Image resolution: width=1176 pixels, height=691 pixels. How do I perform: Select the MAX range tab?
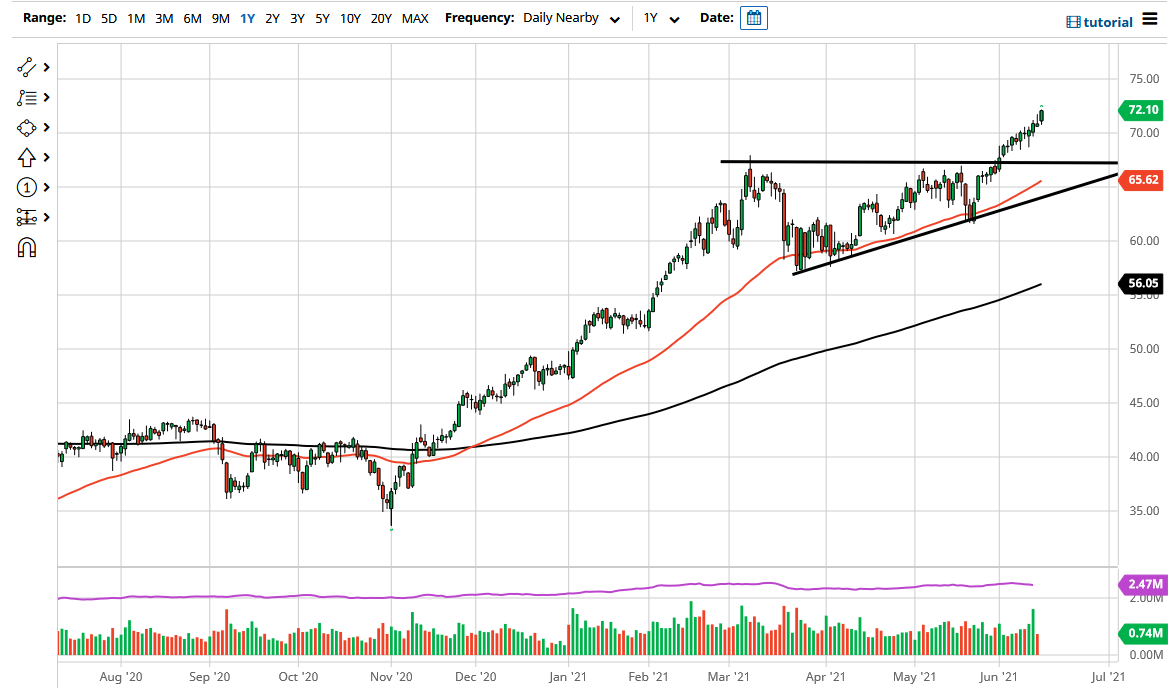pos(415,18)
